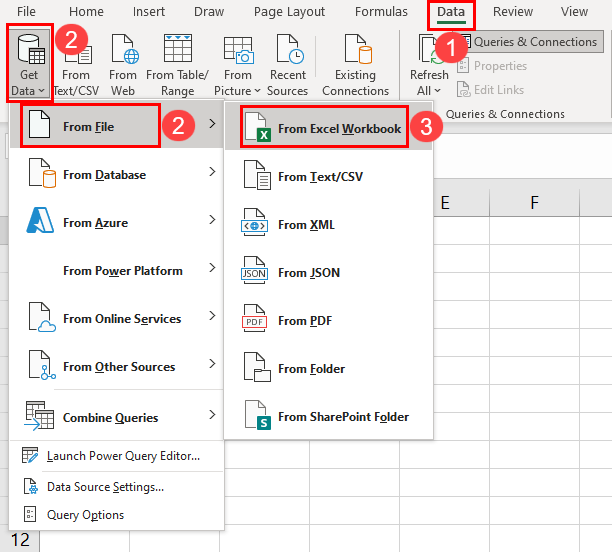Select the Data tab
612x552 pixels.
(x=451, y=12)
